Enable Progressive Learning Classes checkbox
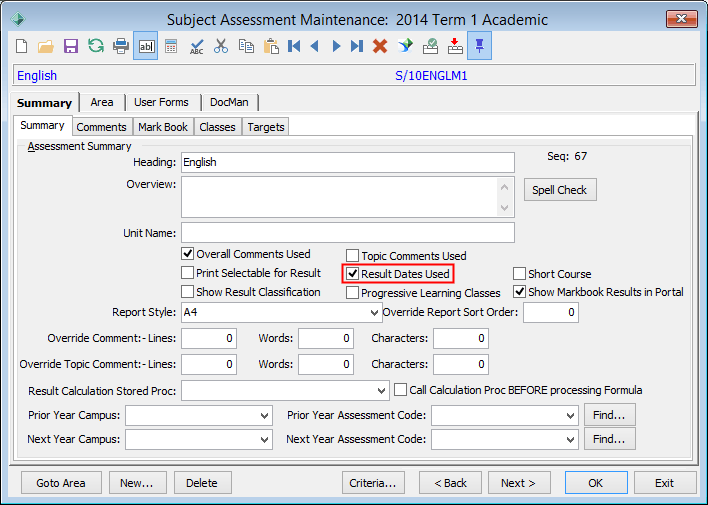Image resolution: width=708 pixels, height=505 pixels. (x=352, y=293)
